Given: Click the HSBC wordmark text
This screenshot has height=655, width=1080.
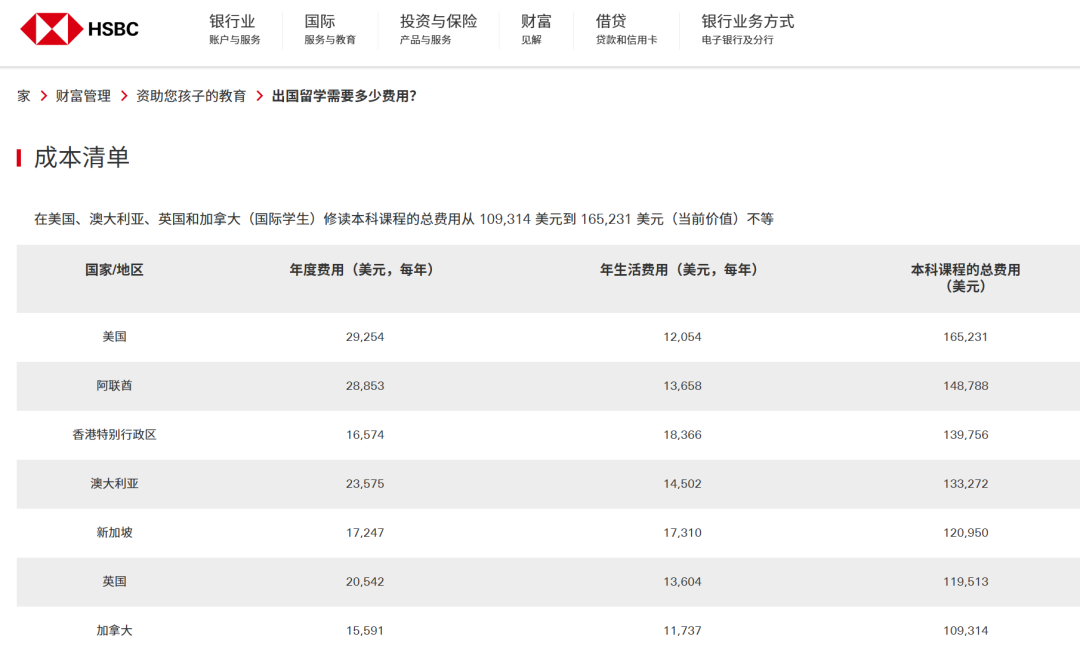Looking at the screenshot, I should 113,29.
